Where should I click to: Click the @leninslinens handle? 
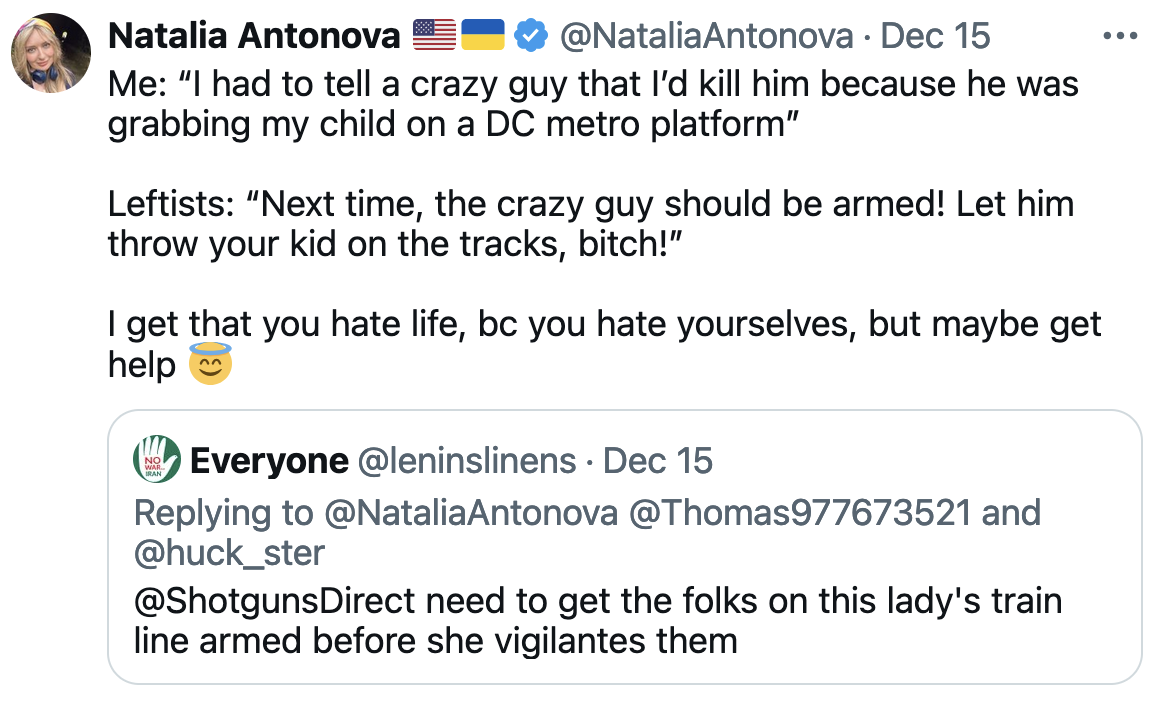pyautogui.click(x=466, y=461)
